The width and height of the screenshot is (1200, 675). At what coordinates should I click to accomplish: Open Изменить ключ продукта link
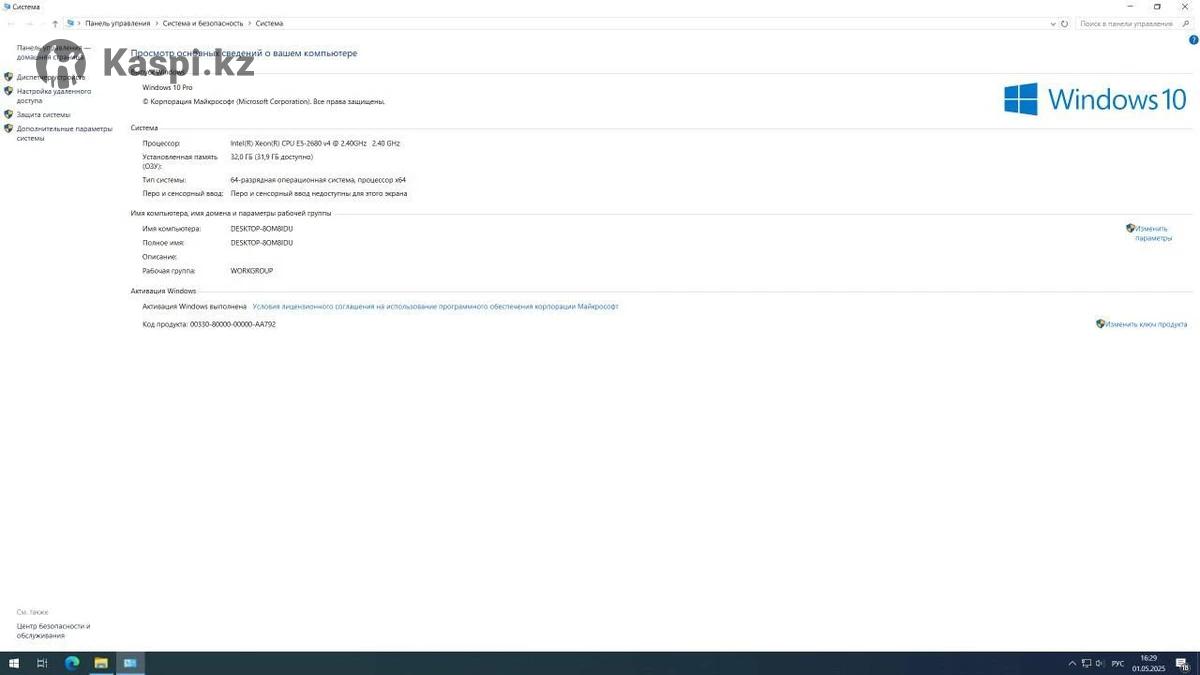pyautogui.click(x=1146, y=324)
